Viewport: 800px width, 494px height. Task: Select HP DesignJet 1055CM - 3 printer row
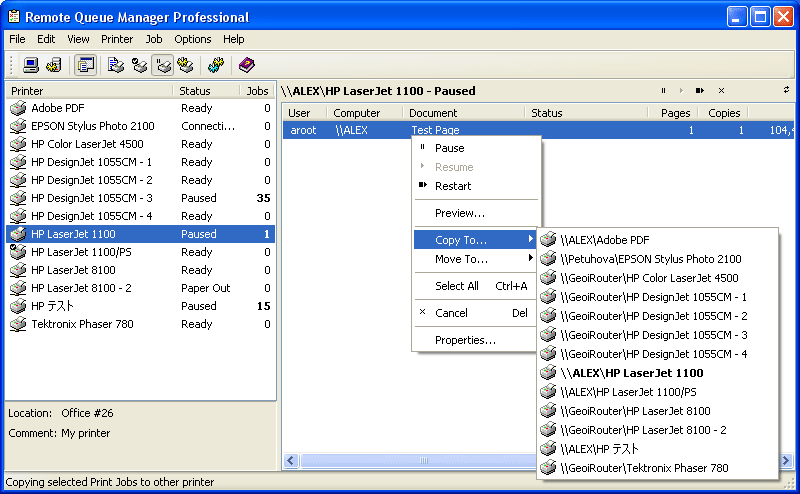pos(141,198)
